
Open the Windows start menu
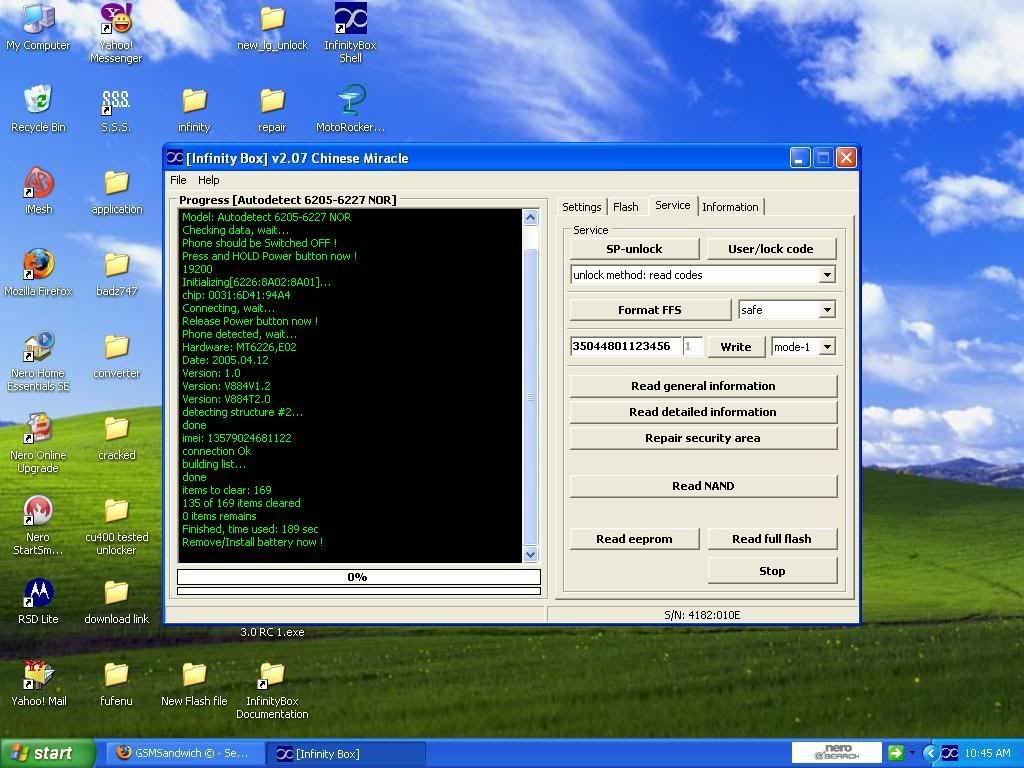pos(47,753)
